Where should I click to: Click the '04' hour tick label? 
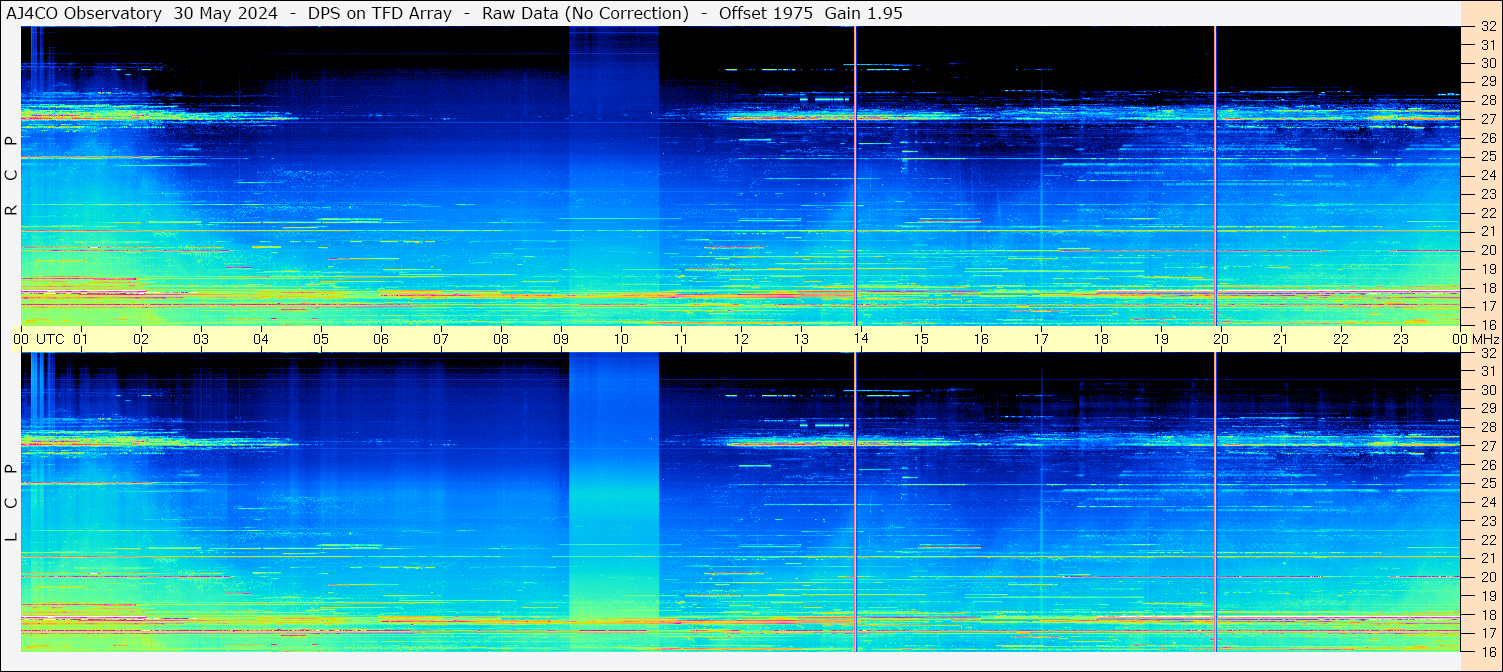[261, 339]
